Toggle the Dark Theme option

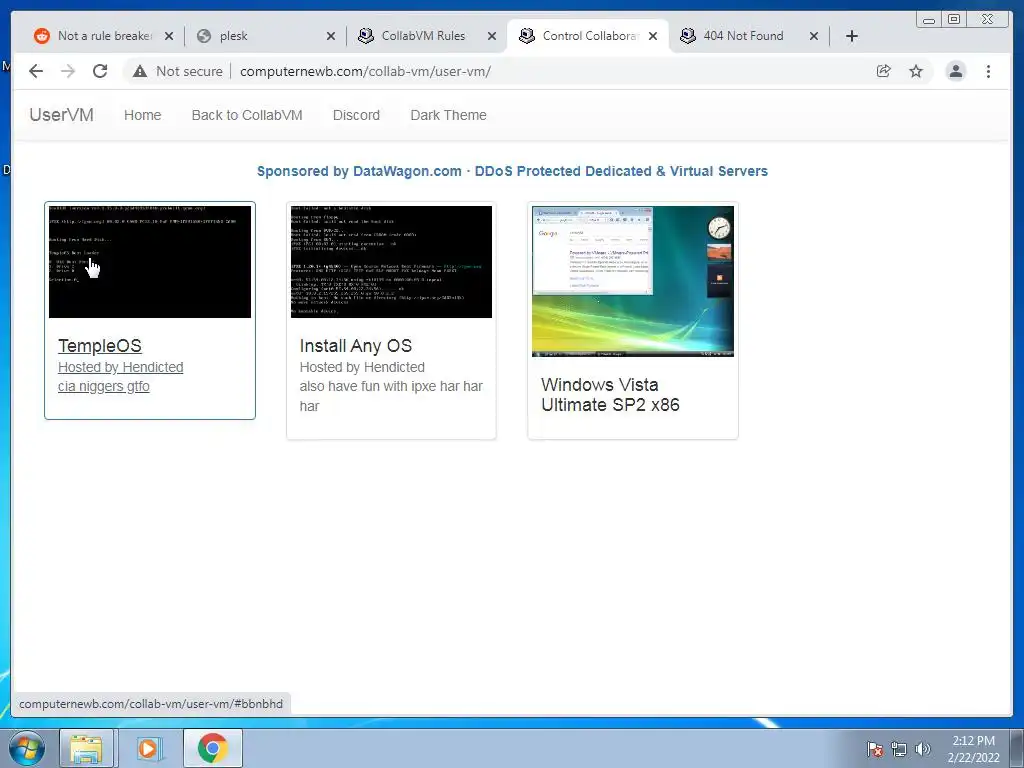tap(448, 115)
